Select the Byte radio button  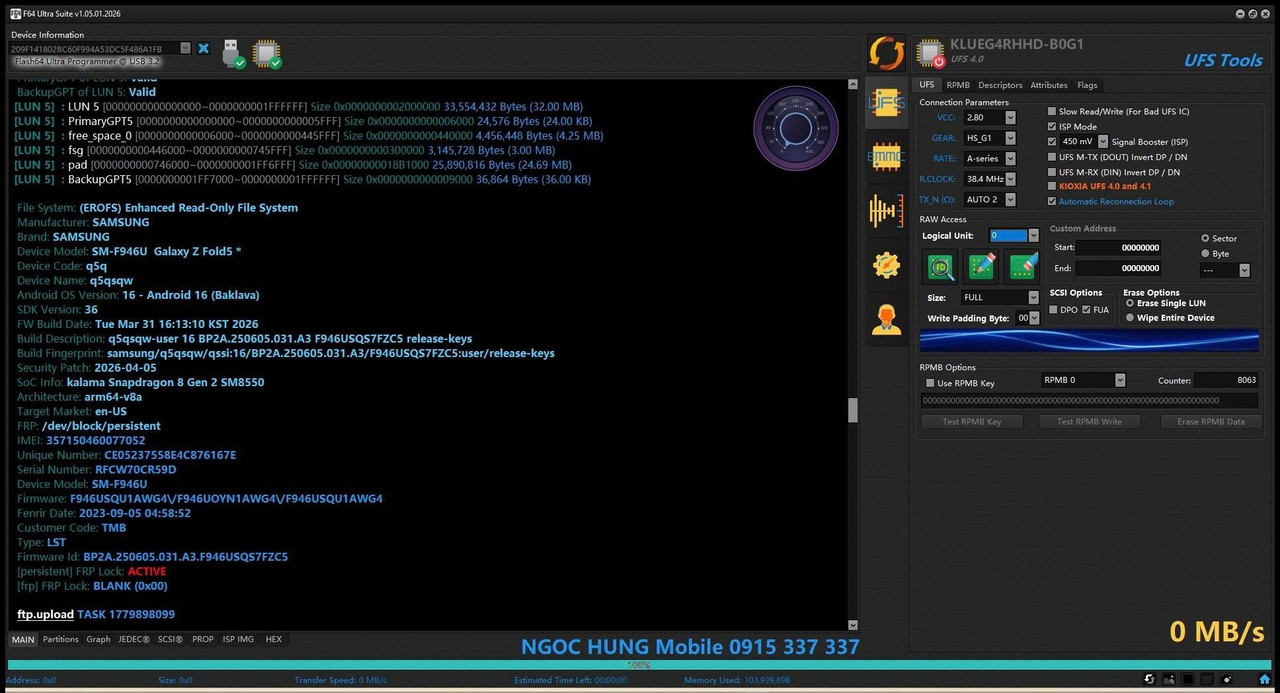(x=1205, y=254)
